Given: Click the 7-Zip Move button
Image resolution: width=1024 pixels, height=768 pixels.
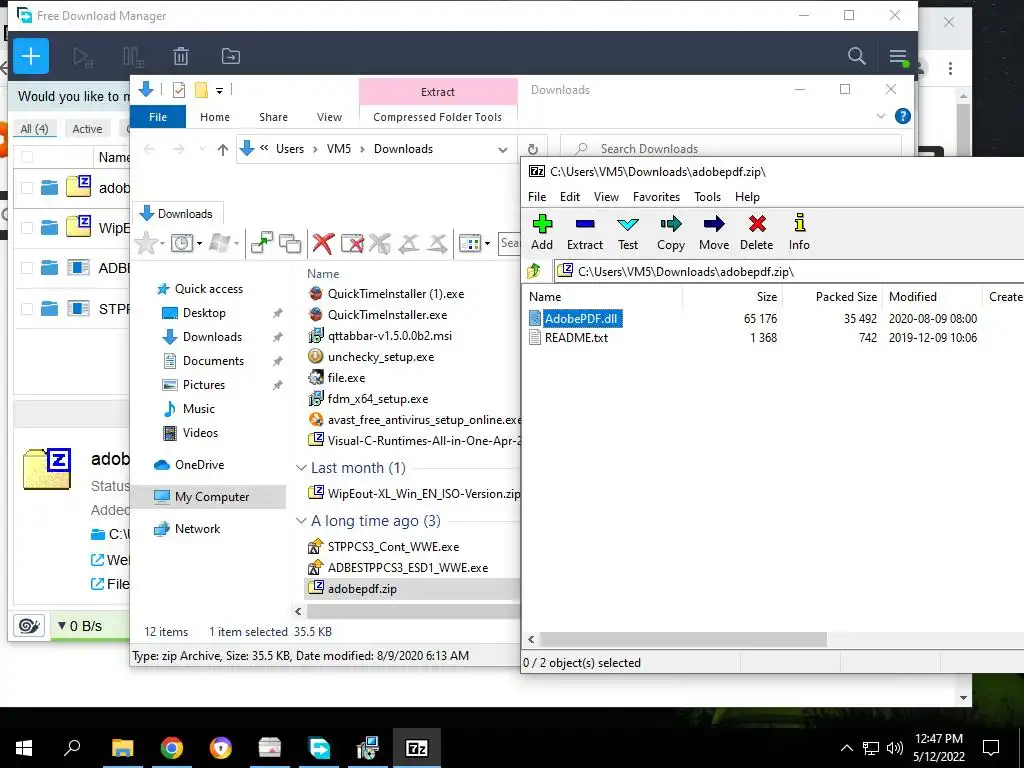Looking at the screenshot, I should point(714,232).
